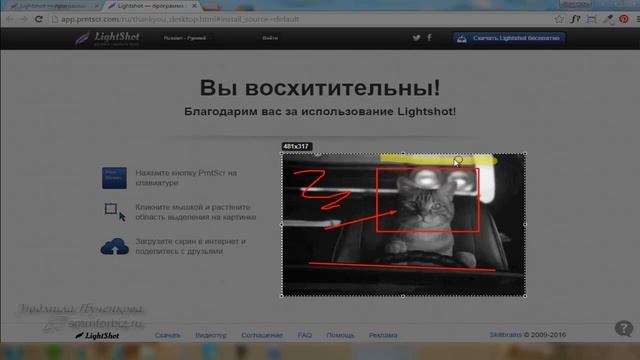Close the active Lightshot browser tab
Image resolution: width=640 pixels, height=360 pixels.
(195, 6)
